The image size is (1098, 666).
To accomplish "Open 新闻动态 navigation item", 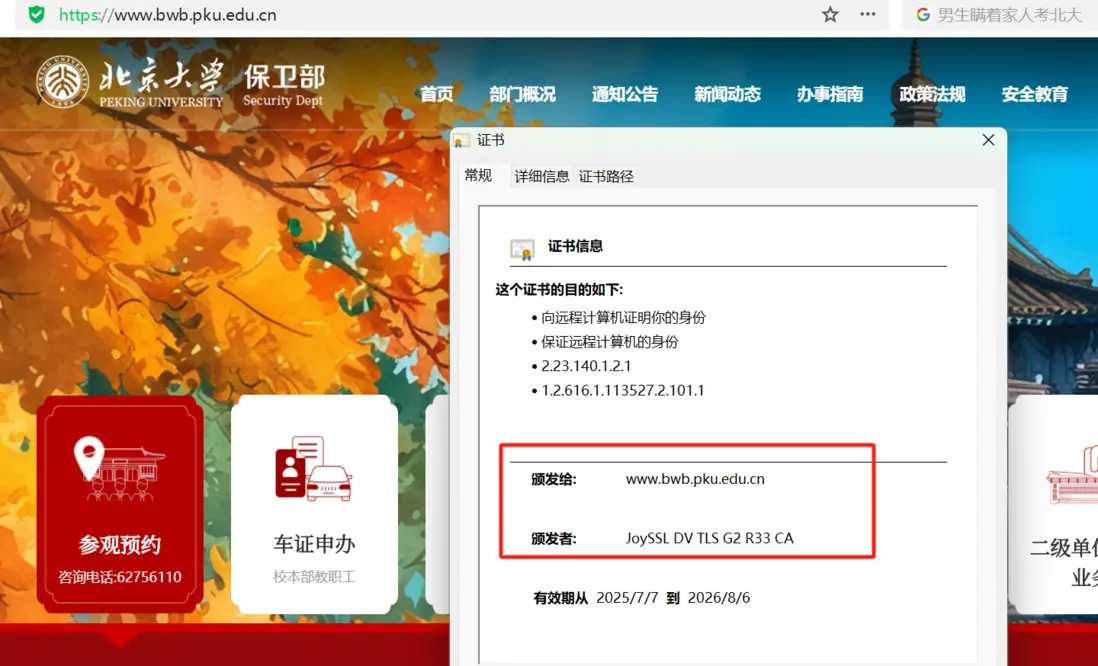I will [727, 94].
